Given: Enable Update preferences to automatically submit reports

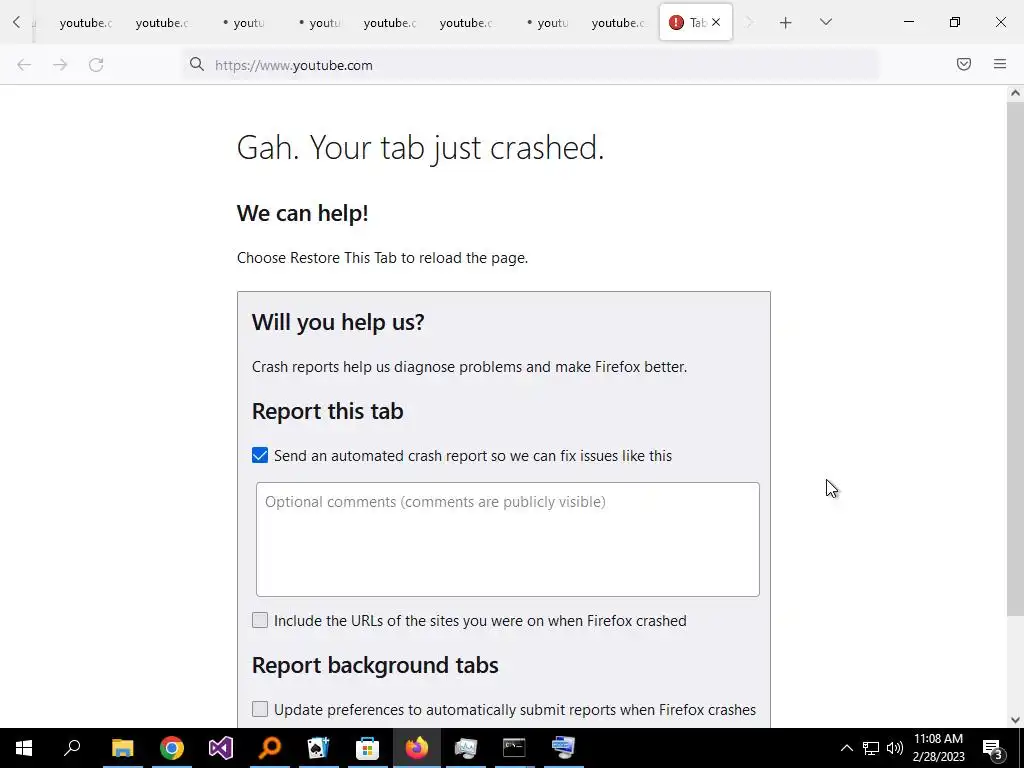Looking at the screenshot, I should pos(260,709).
